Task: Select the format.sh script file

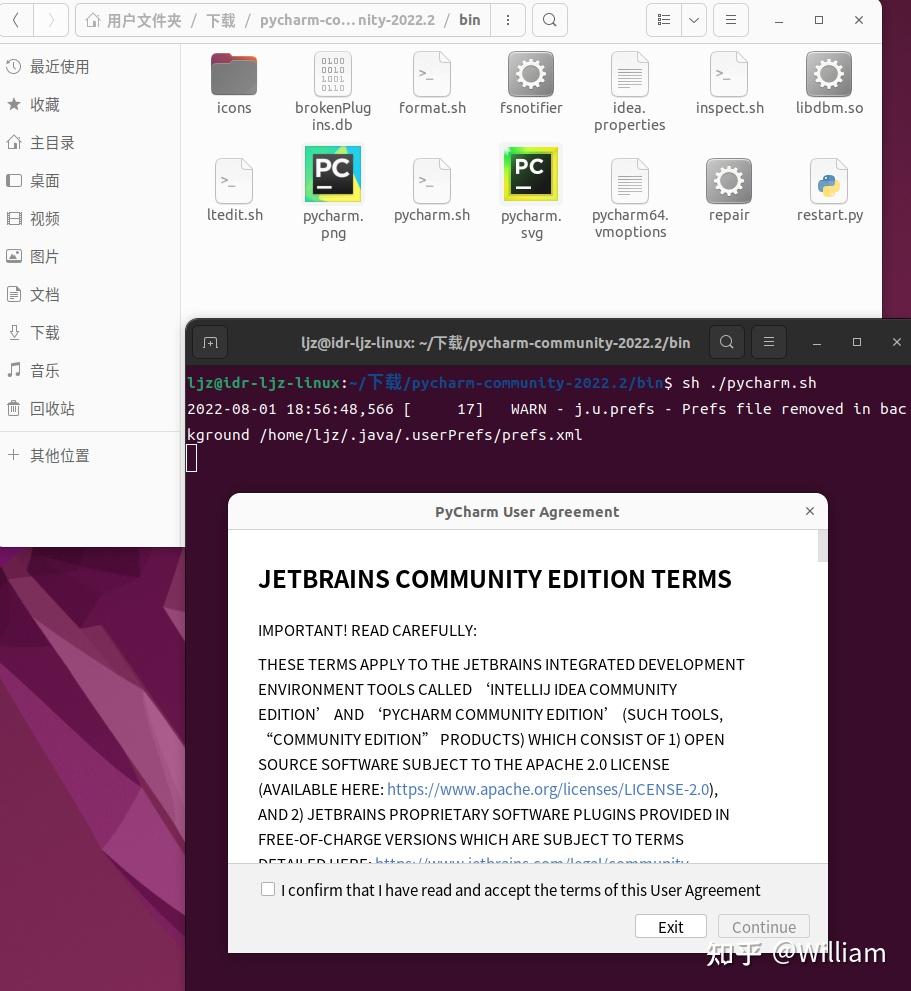Action: point(432,75)
